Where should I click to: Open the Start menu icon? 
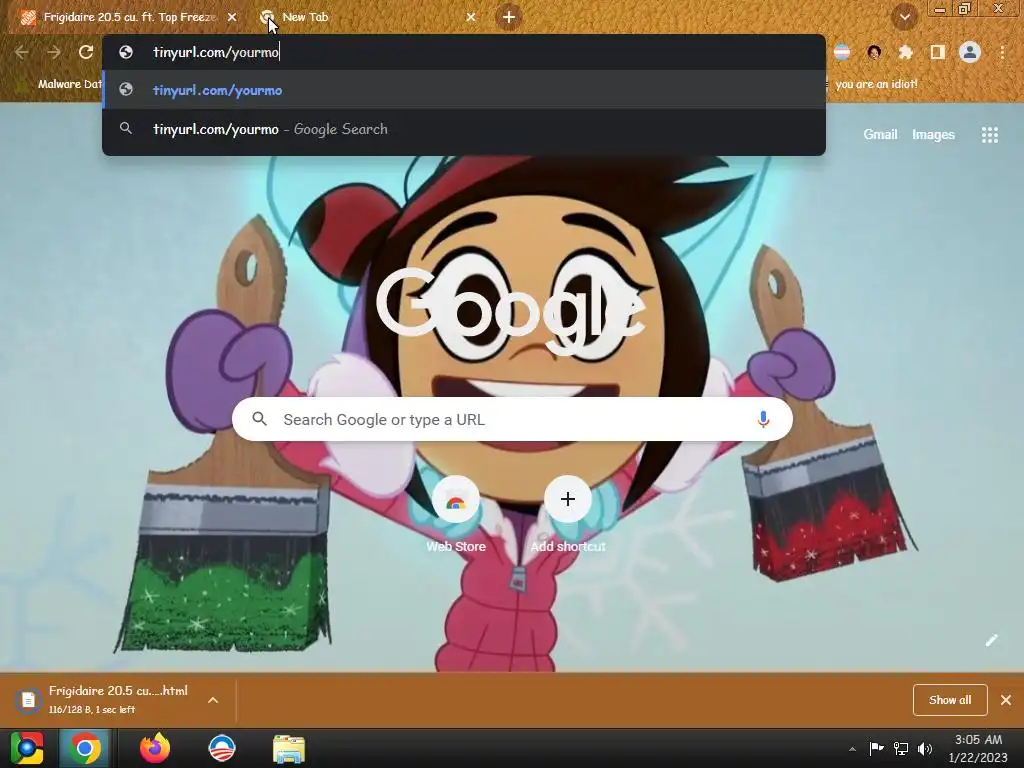[27, 748]
